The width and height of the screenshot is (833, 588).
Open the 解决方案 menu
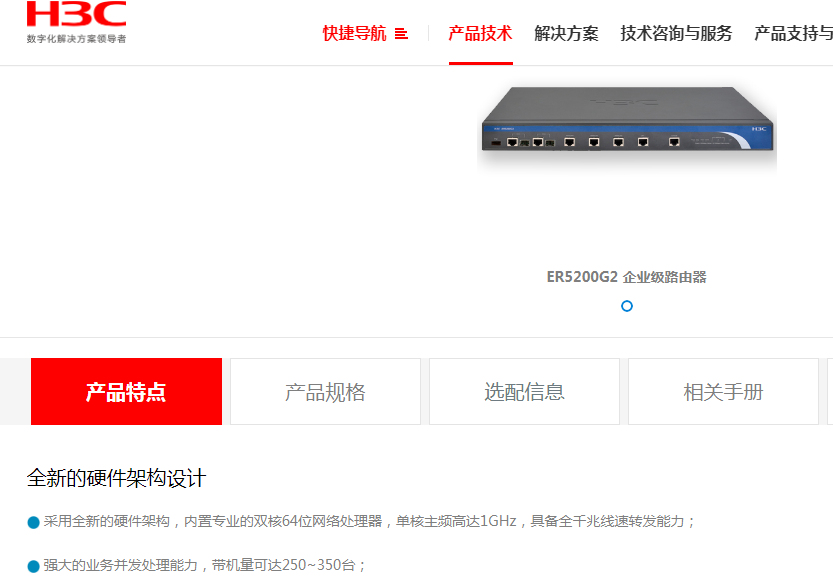566,33
